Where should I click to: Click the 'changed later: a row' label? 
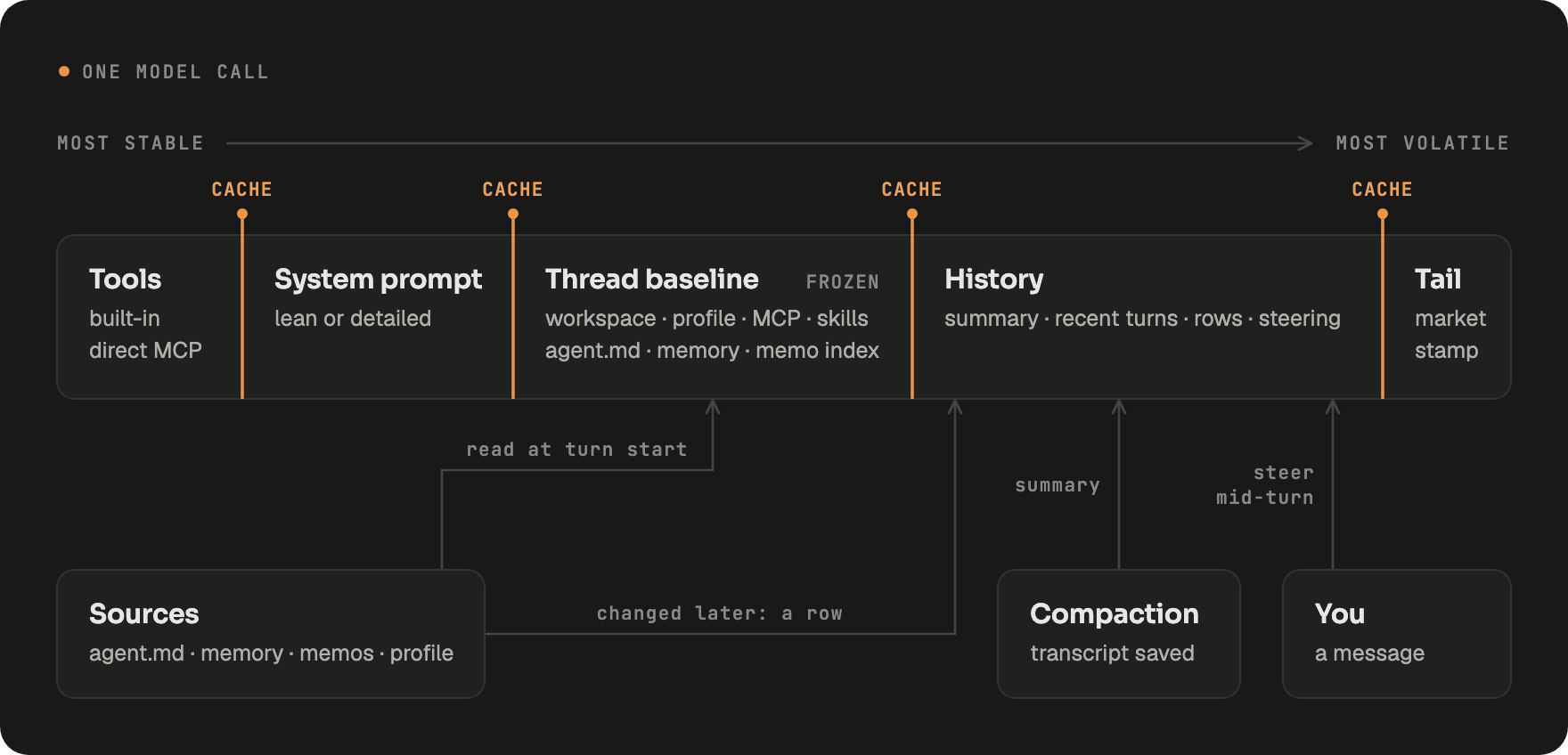pyautogui.click(x=719, y=613)
